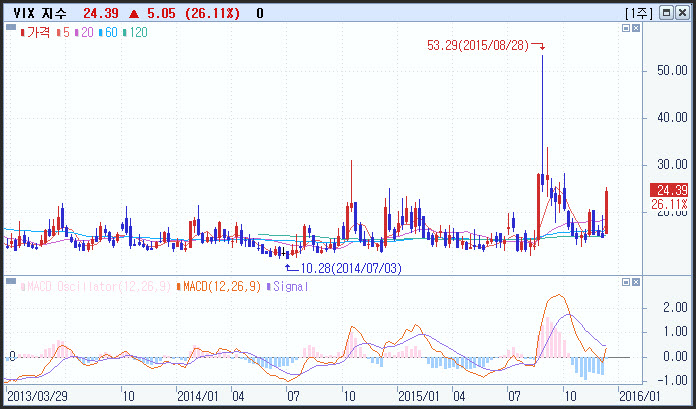Toggle the Signal line legend

click(287, 286)
